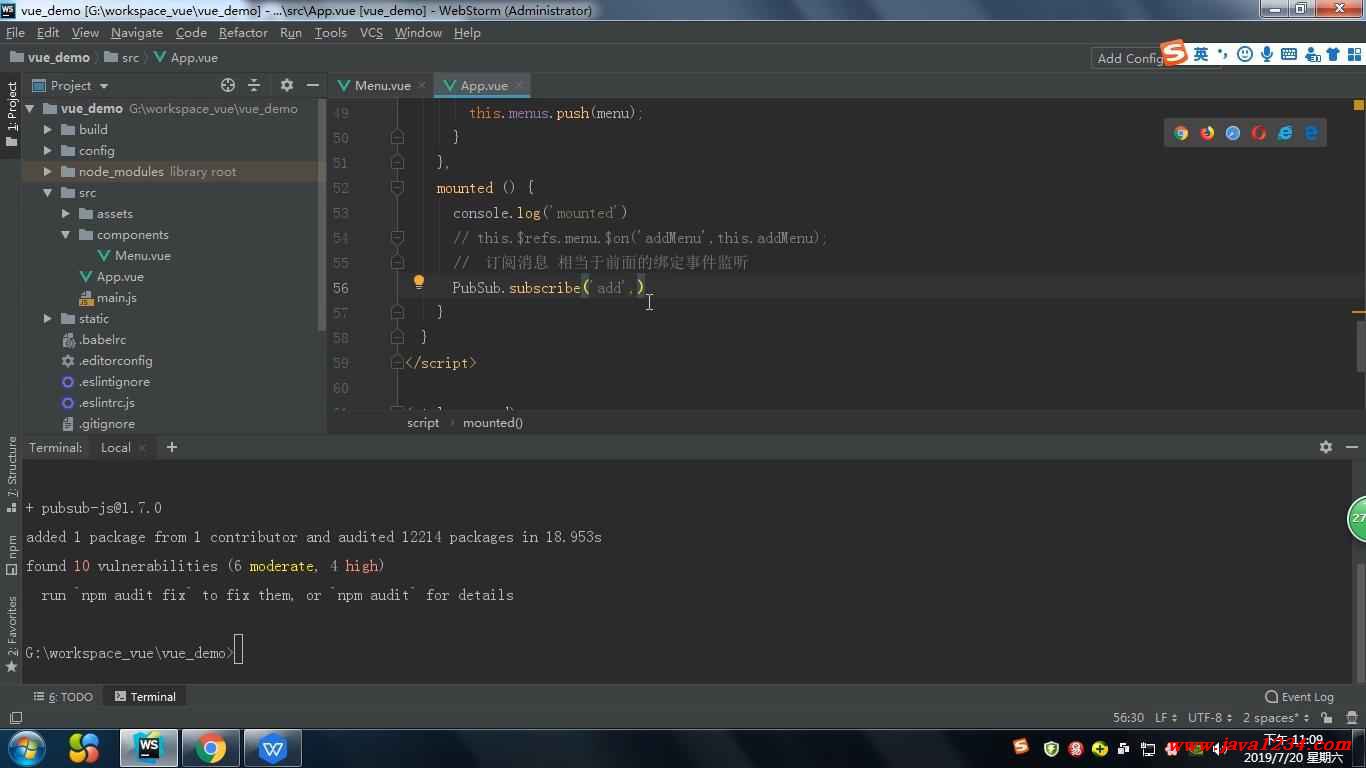Change line separator LF dropdown
The image size is (1366, 768).
click(x=1166, y=718)
